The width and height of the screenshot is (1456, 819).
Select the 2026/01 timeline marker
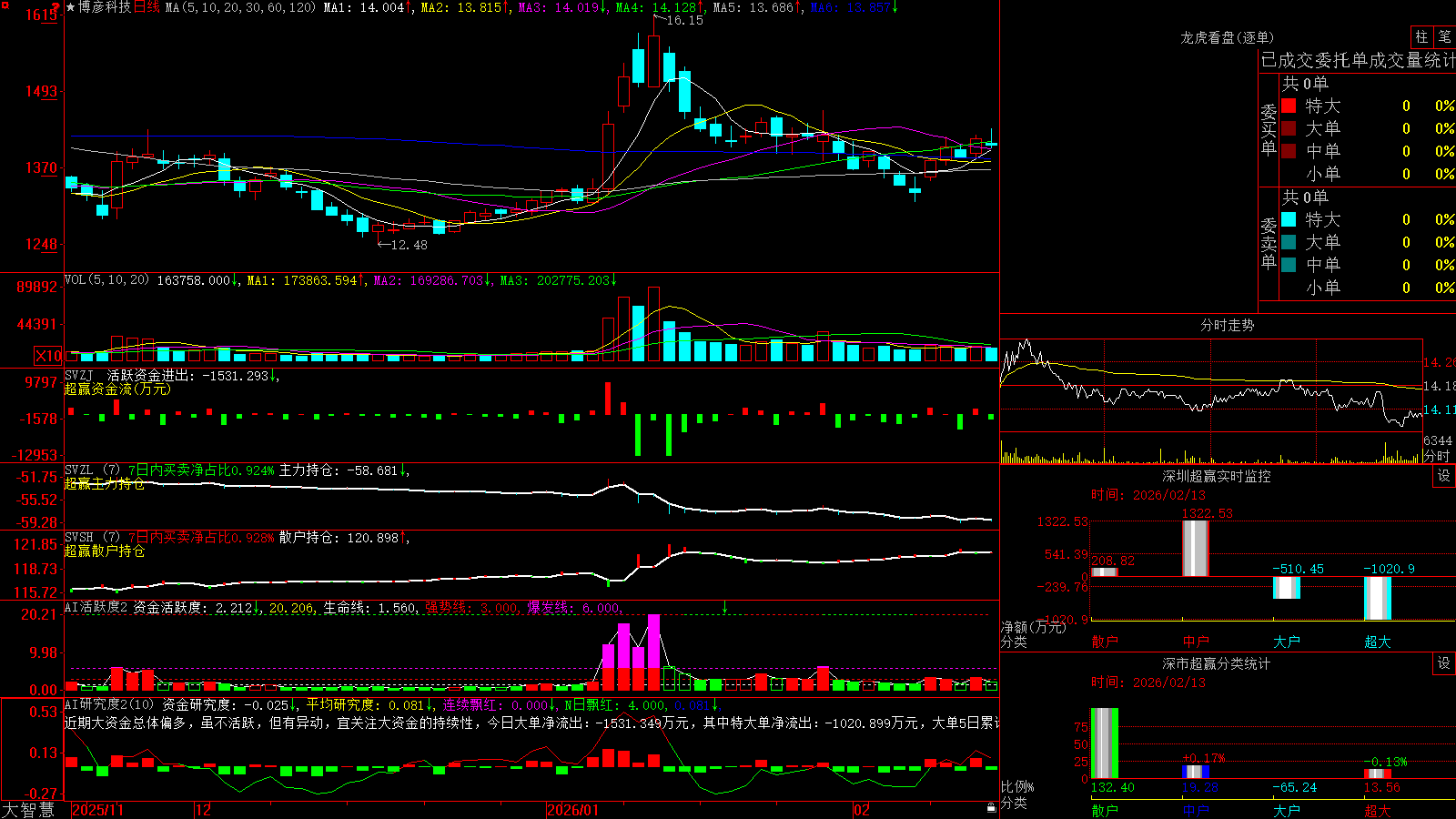pyautogui.click(x=573, y=810)
